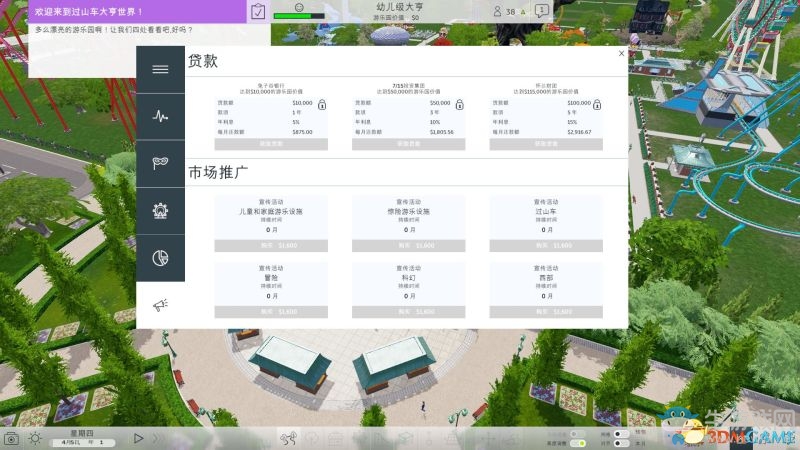Buy the 科幻 theme campaign
800x450 pixels.
tap(408, 312)
